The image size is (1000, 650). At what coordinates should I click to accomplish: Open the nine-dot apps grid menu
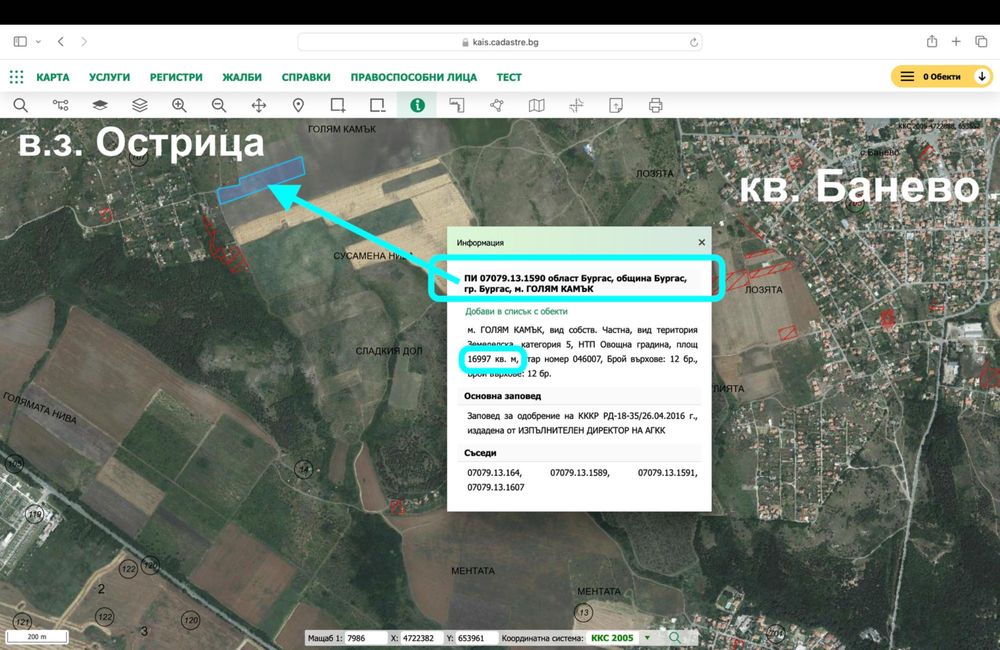pos(17,77)
